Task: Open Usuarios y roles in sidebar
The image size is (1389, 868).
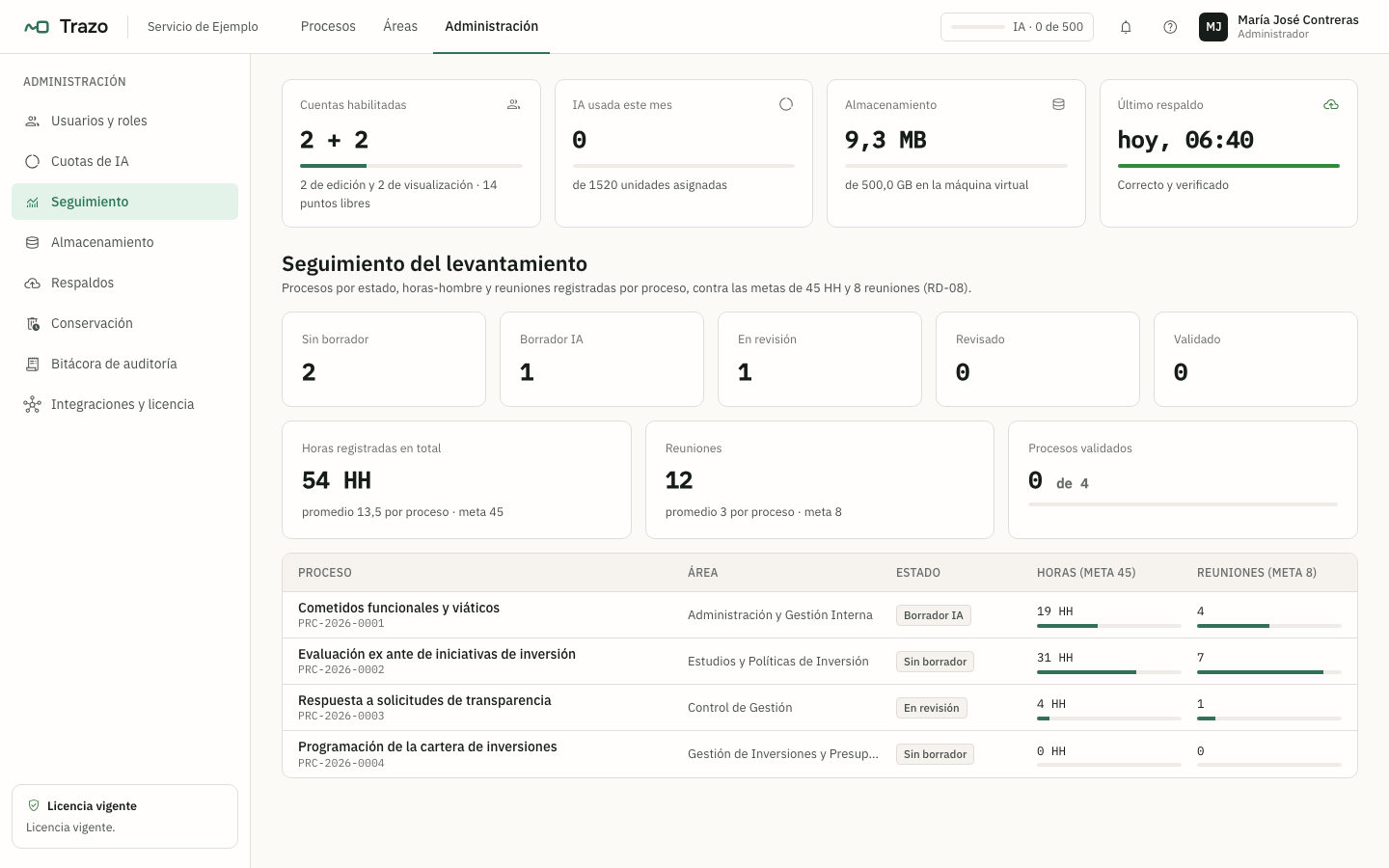Action: coord(124,121)
